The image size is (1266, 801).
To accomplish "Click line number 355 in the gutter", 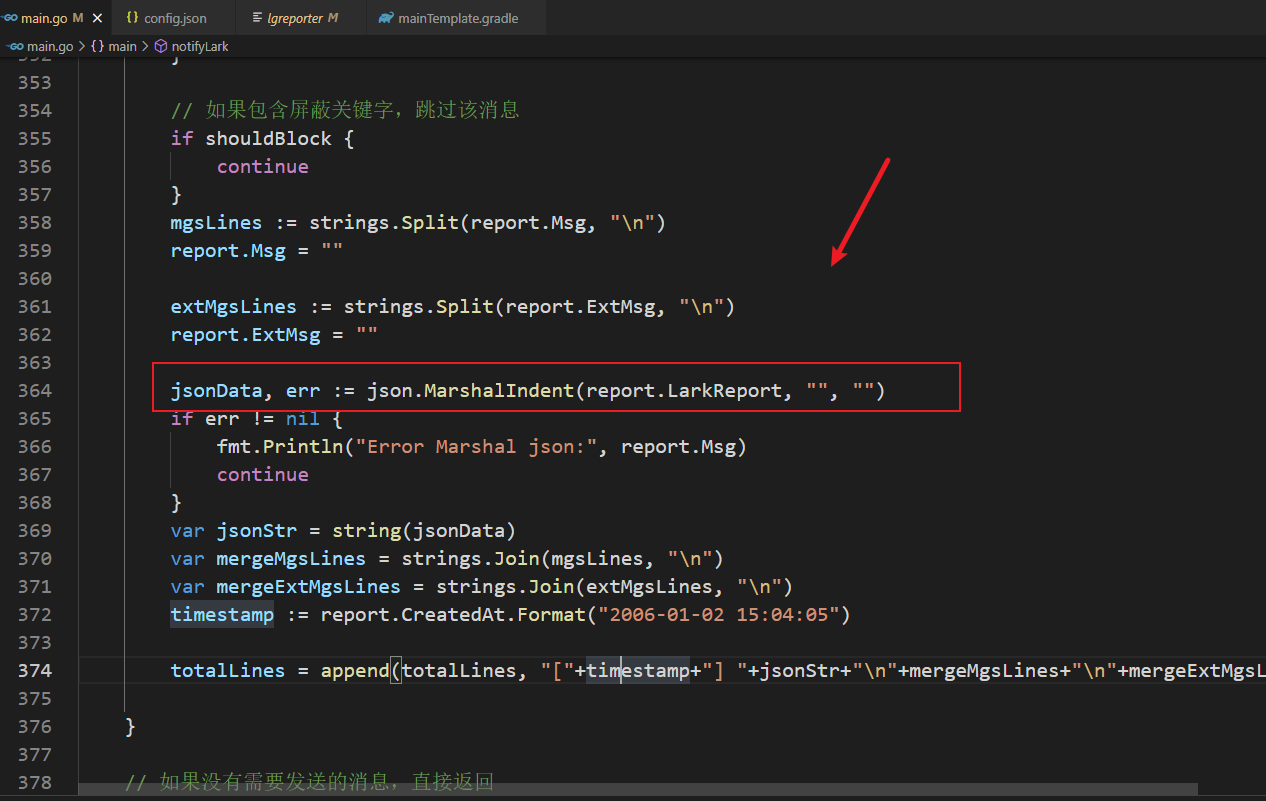I will pyautogui.click(x=35, y=138).
